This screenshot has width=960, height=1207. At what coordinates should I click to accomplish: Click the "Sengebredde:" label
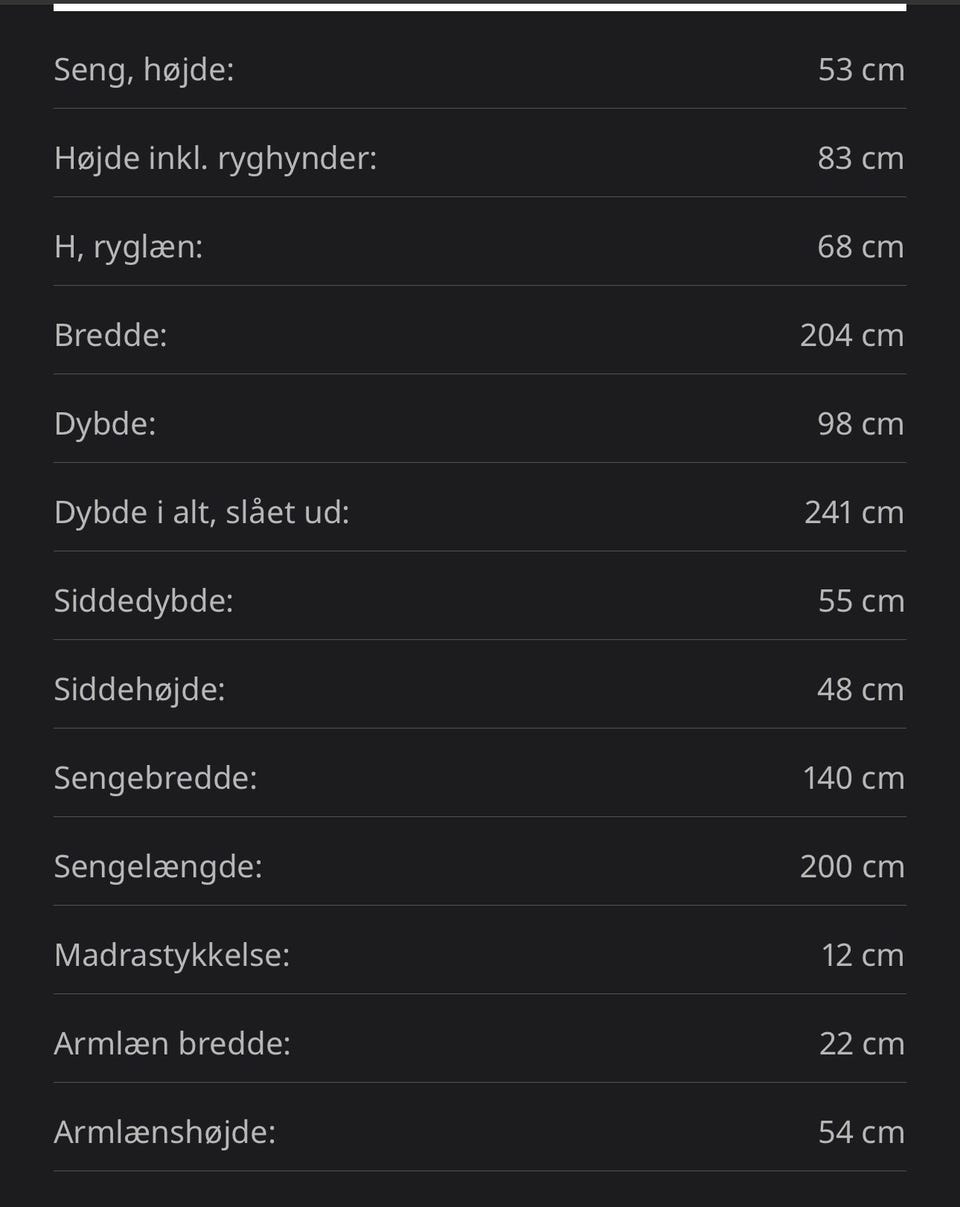tap(155, 778)
